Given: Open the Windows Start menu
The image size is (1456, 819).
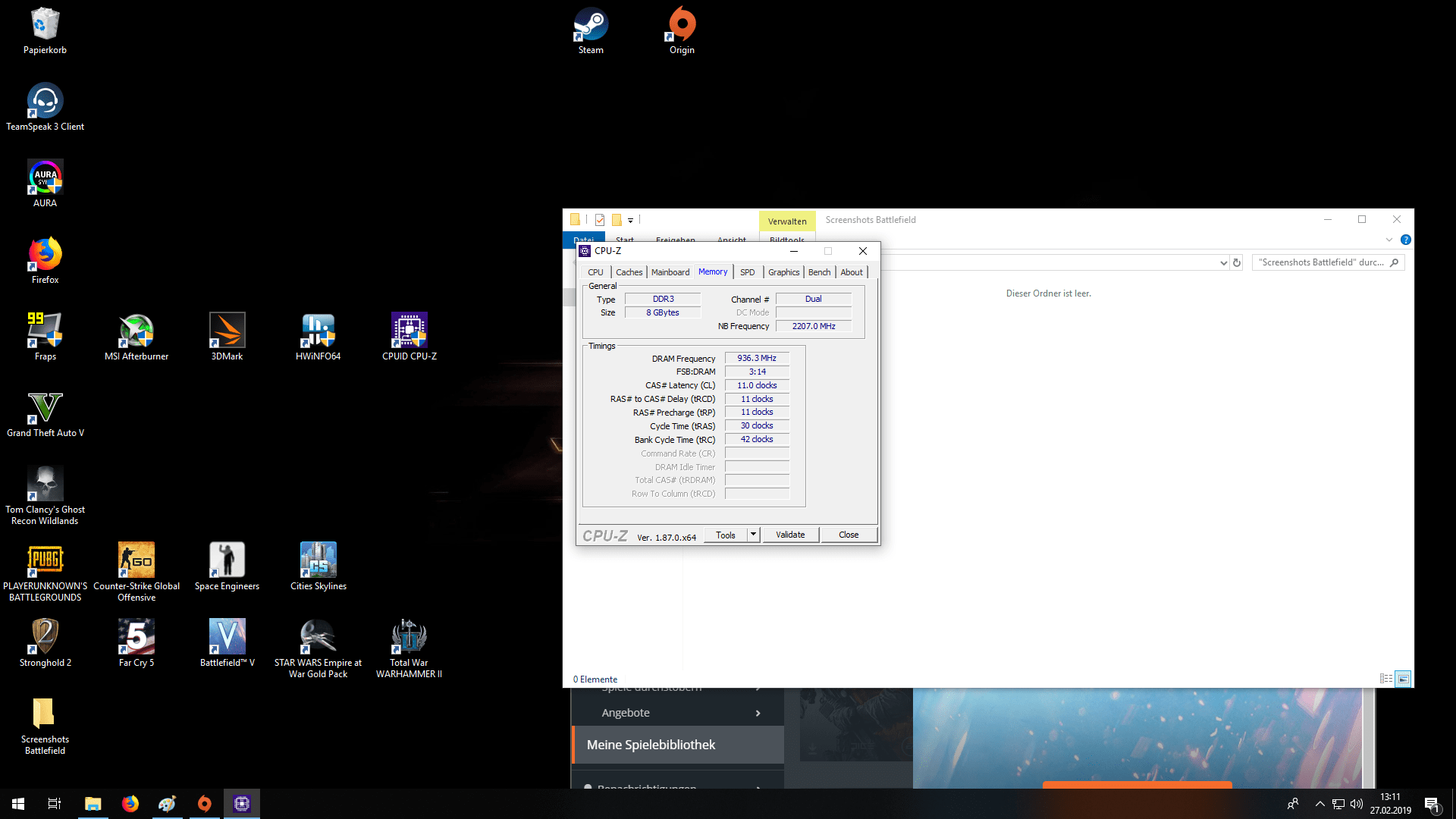Looking at the screenshot, I should click(x=18, y=804).
